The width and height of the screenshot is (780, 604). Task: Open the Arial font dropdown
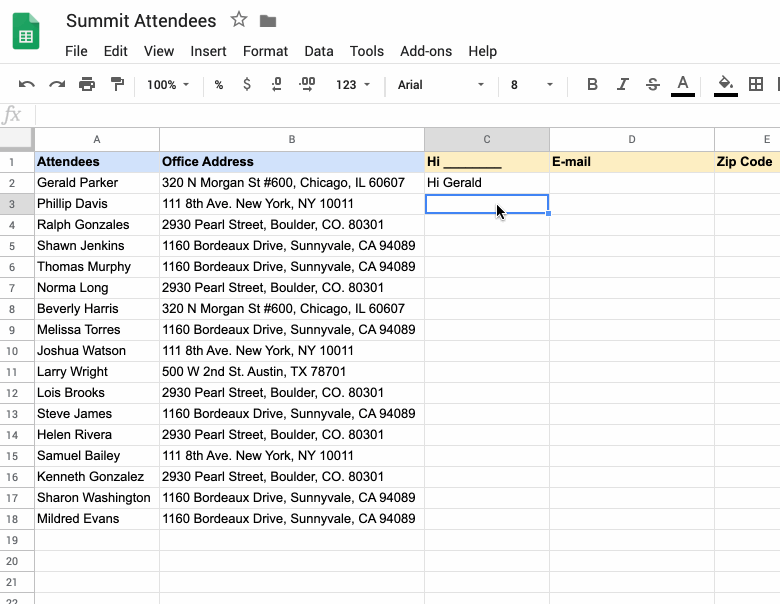441,85
